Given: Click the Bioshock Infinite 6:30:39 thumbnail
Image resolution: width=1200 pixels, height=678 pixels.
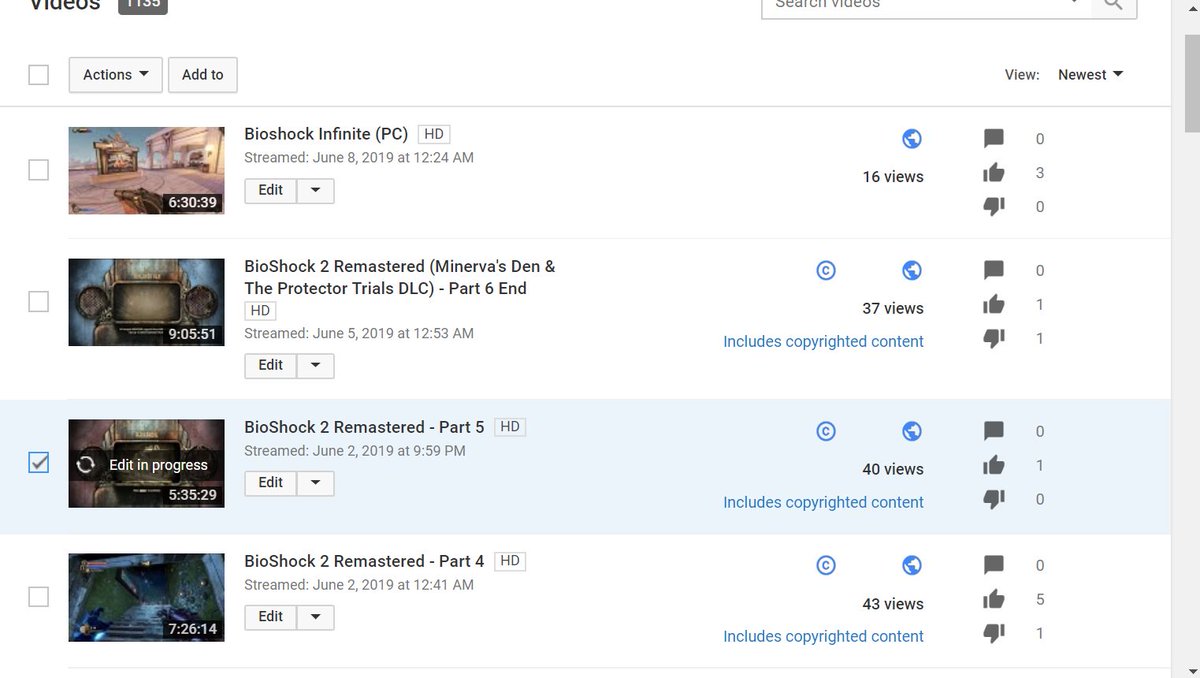Looking at the screenshot, I should point(147,170).
